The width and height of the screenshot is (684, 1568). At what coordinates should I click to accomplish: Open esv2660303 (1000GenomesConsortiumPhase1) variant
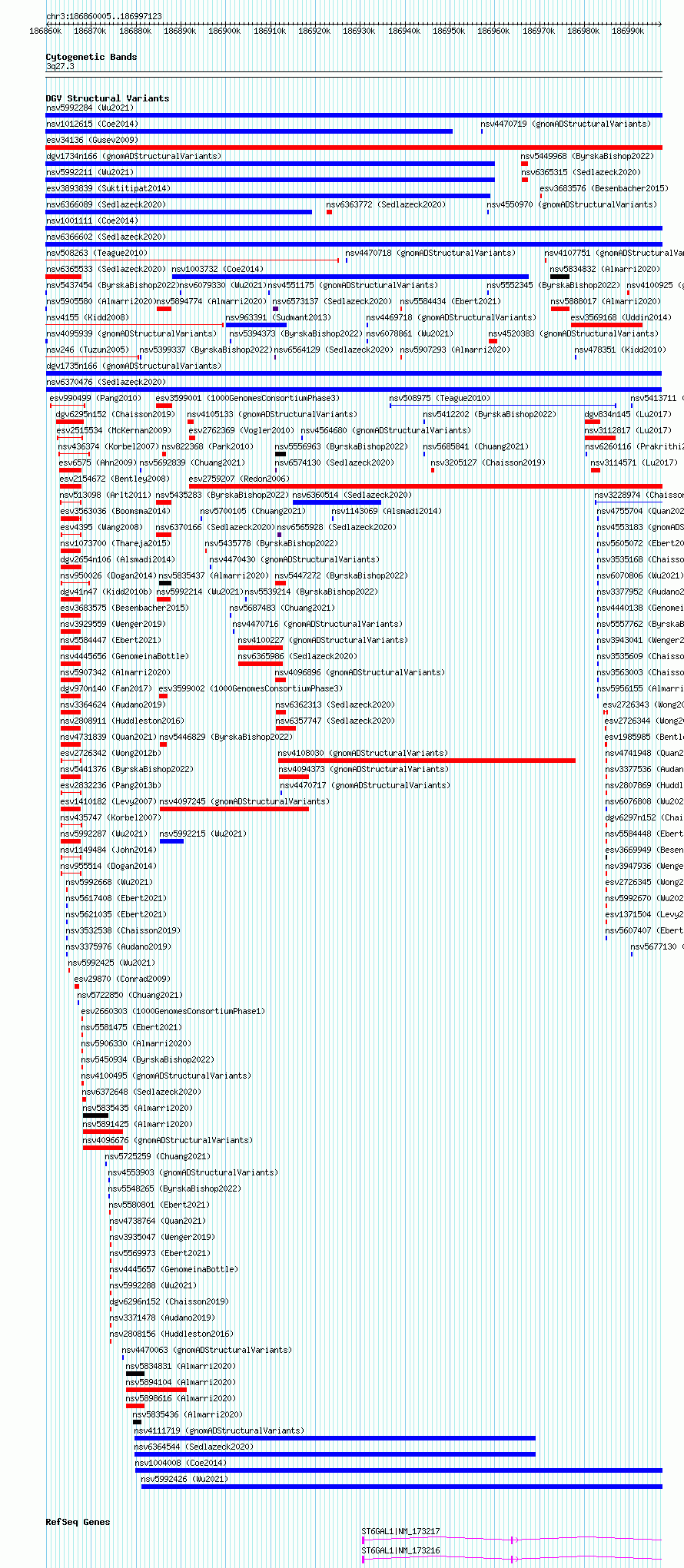173,1011
